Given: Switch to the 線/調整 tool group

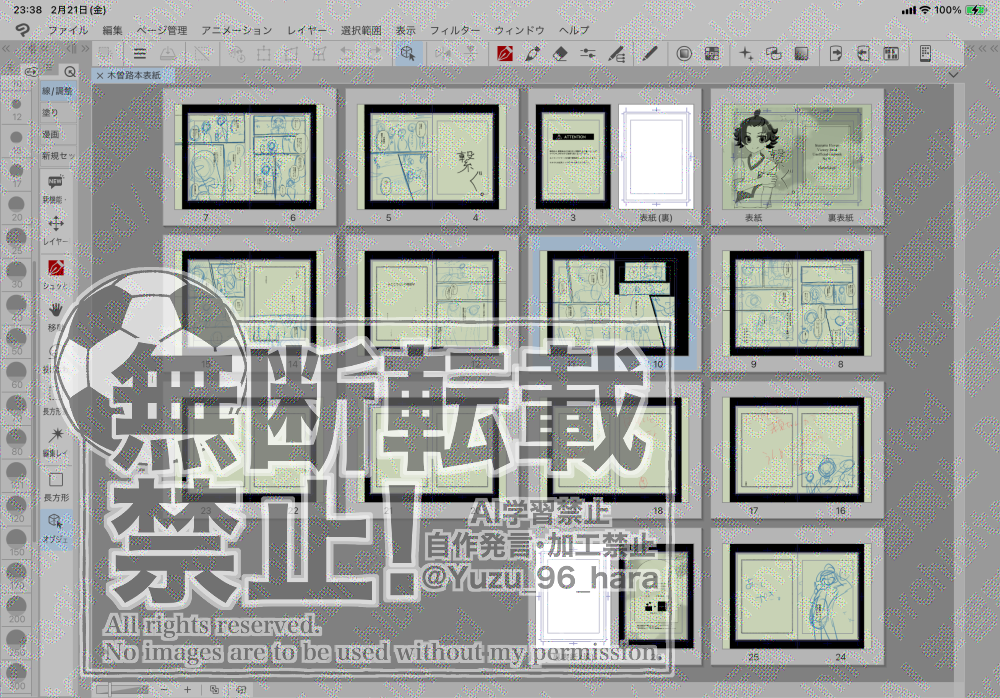Looking at the screenshot, I should click(x=57, y=91).
